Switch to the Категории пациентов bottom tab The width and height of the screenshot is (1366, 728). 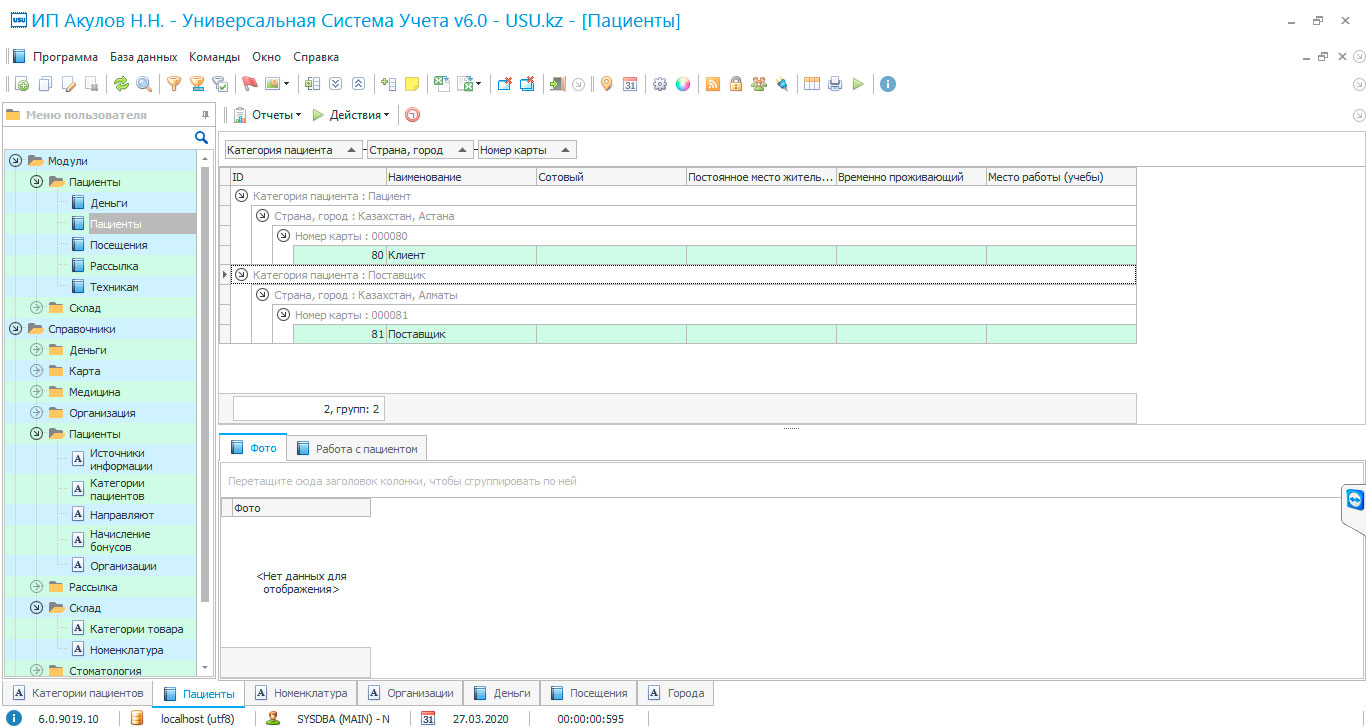[x=78, y=693]
